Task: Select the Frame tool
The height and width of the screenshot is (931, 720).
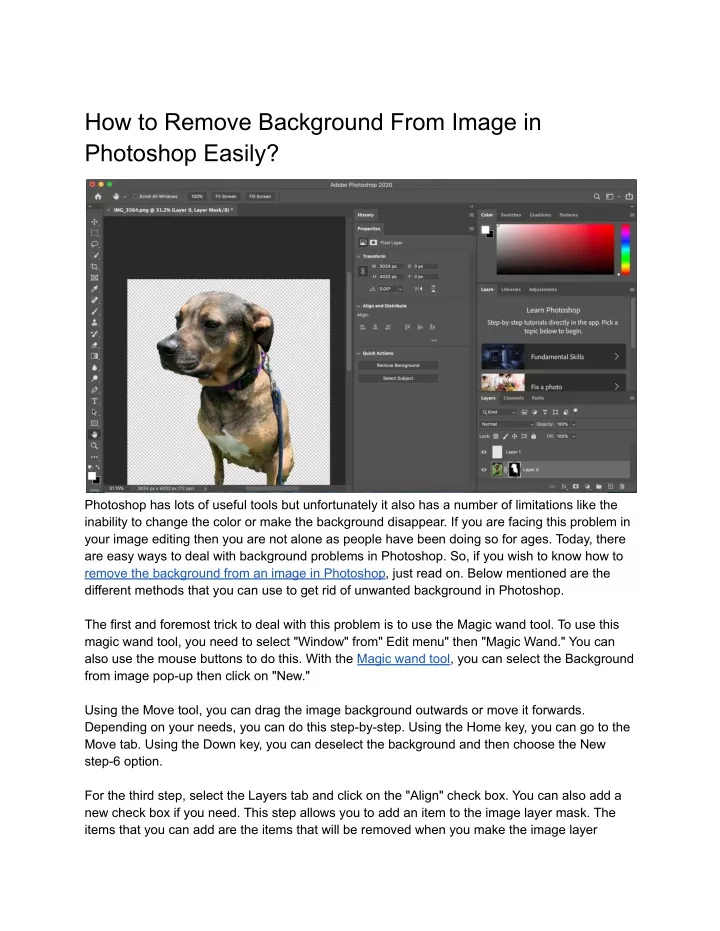Action: coord(94,277)
